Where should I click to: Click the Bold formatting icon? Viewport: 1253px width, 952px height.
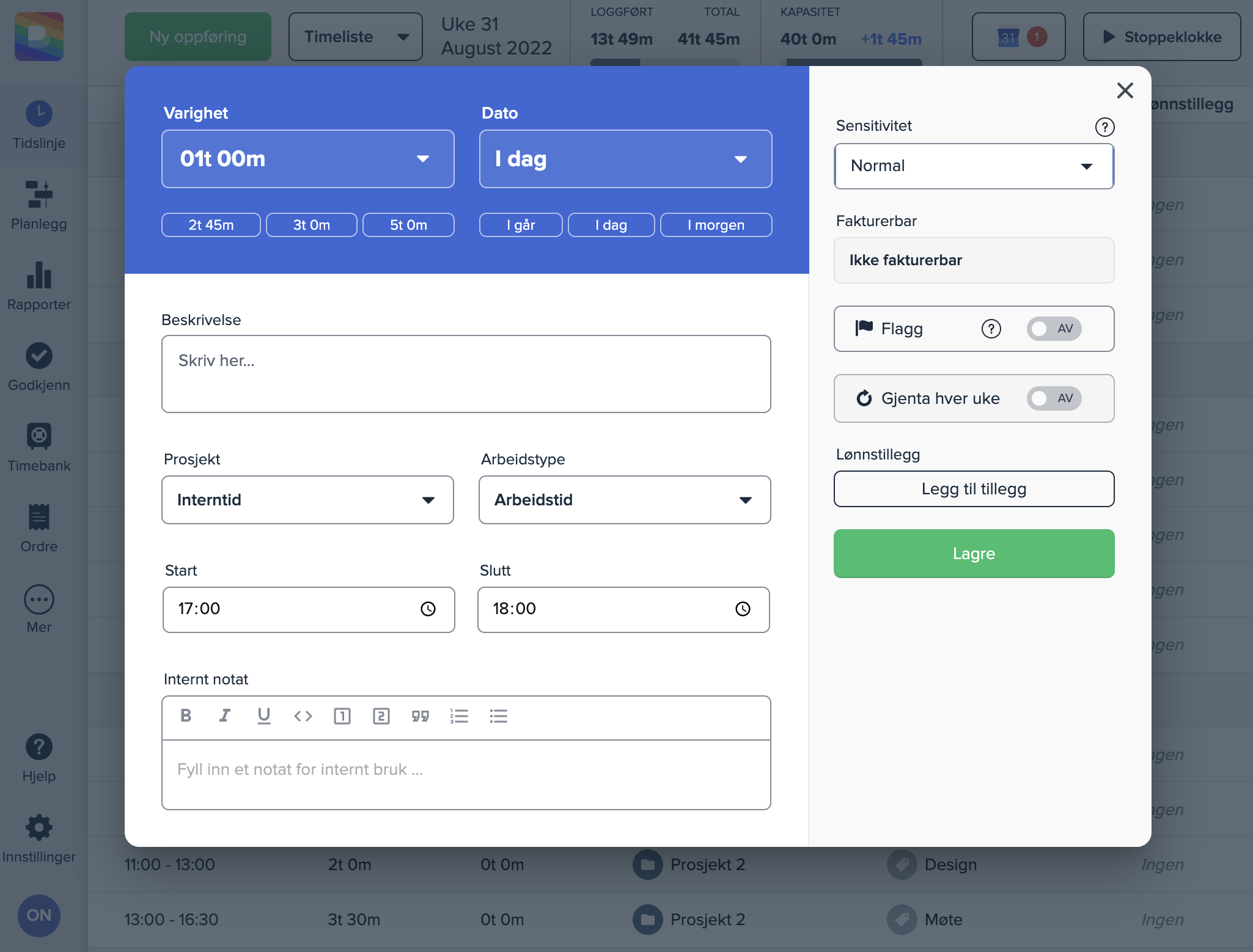(186, 716)
